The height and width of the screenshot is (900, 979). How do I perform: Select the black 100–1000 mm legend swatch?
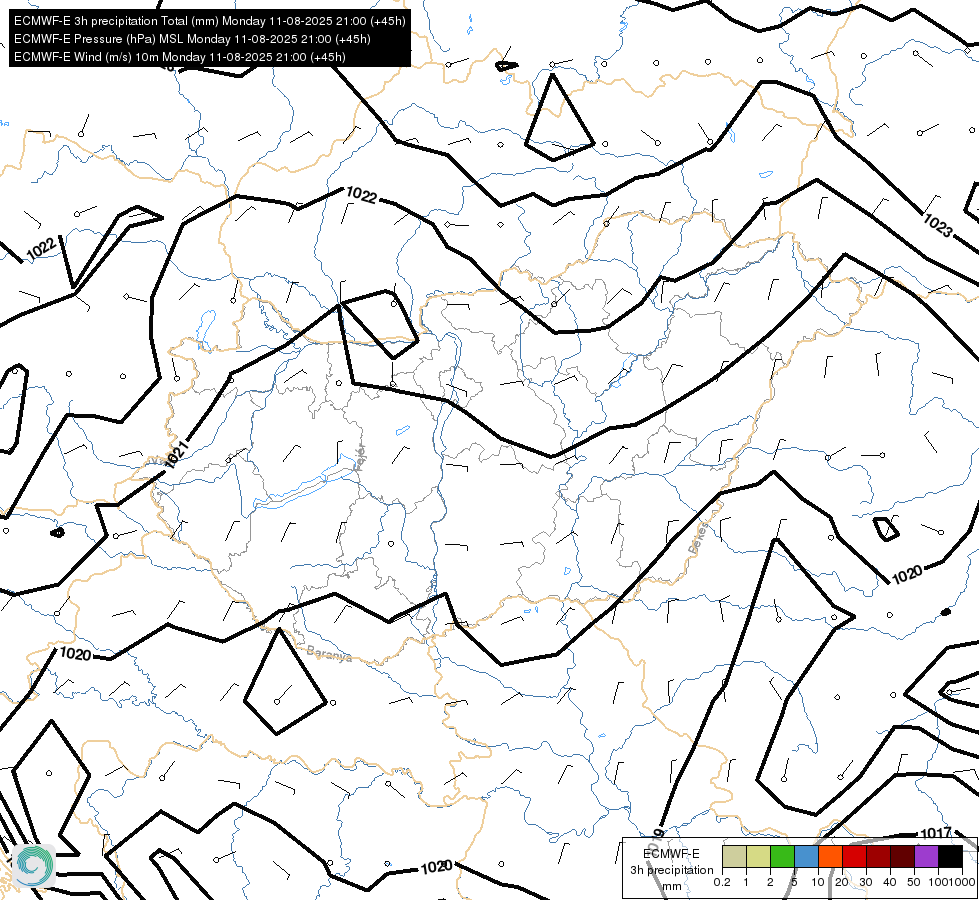click(x=950, y=856)
